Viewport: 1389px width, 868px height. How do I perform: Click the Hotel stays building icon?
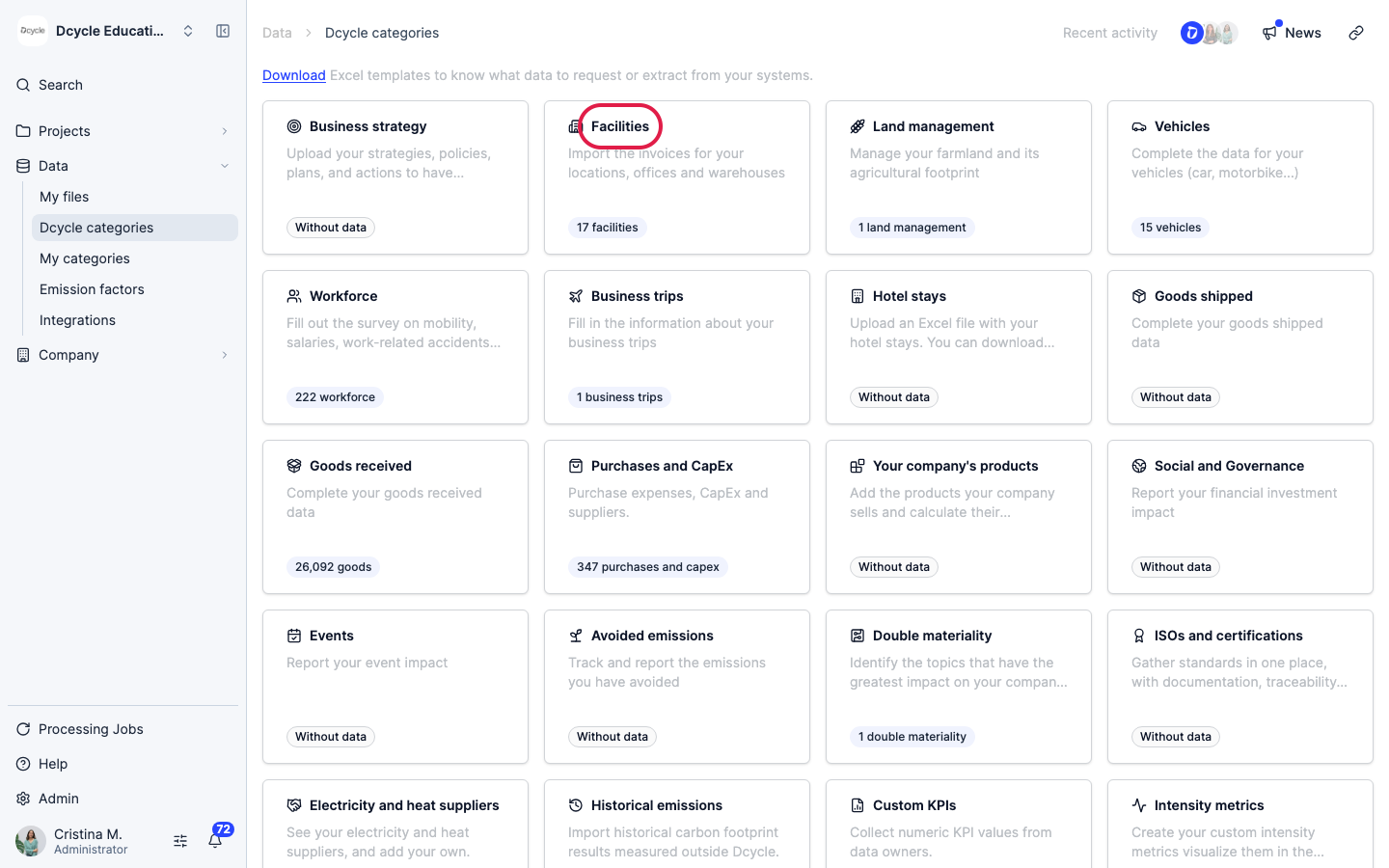pyautogui.click(x=858, y=296)
